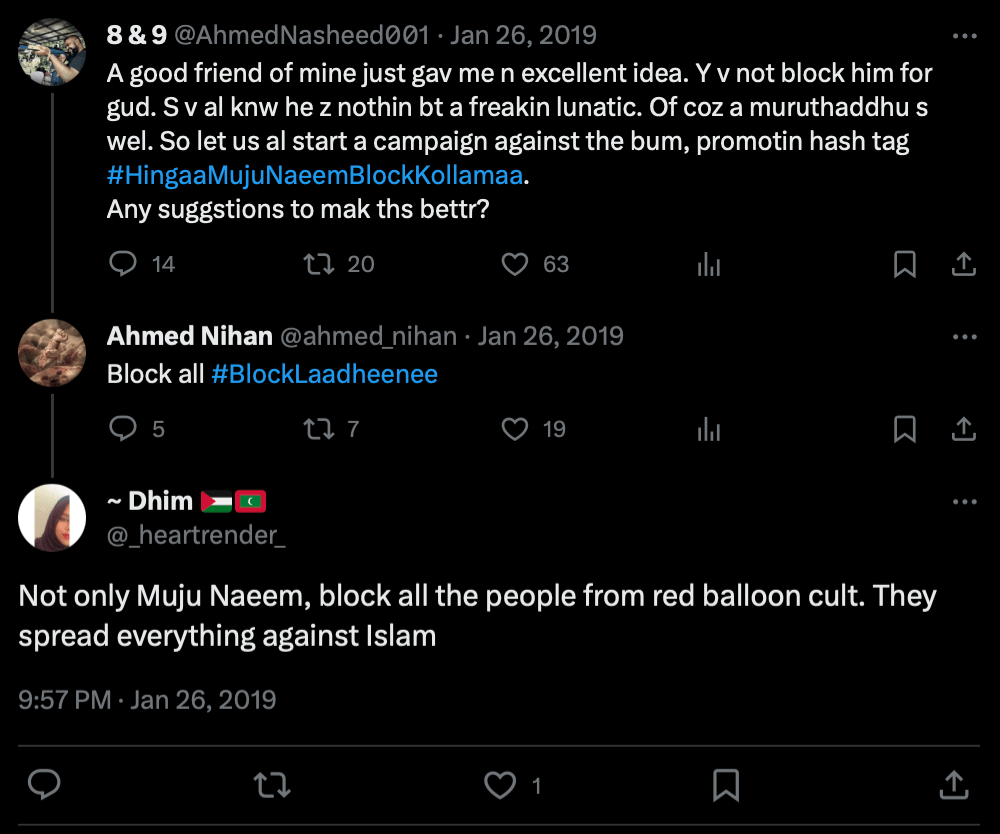Screen dimensions: 1000x834
Task: Open the #HingaaMujuNaeemBlockKollamaa hashtag
Action: [315, 176]
